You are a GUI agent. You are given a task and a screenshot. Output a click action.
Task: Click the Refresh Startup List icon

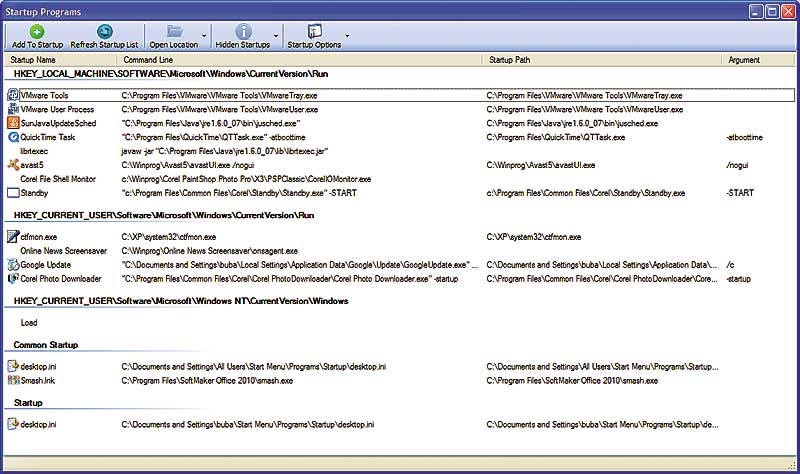(x=105, y=32)
